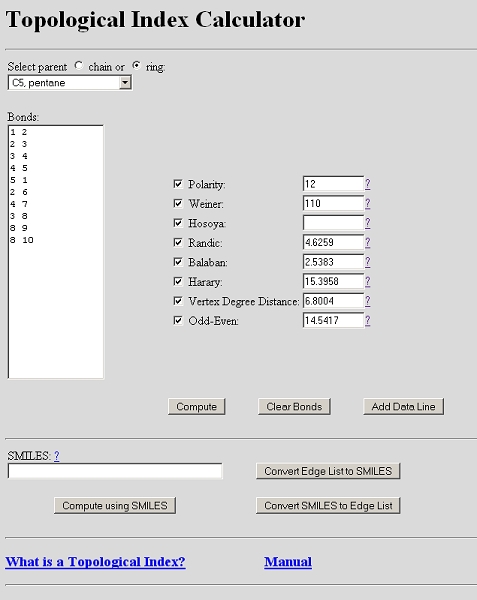Click Convert SMILES to Edge List button
Viewport: 477px width, 600px height.
coord(328,506)
